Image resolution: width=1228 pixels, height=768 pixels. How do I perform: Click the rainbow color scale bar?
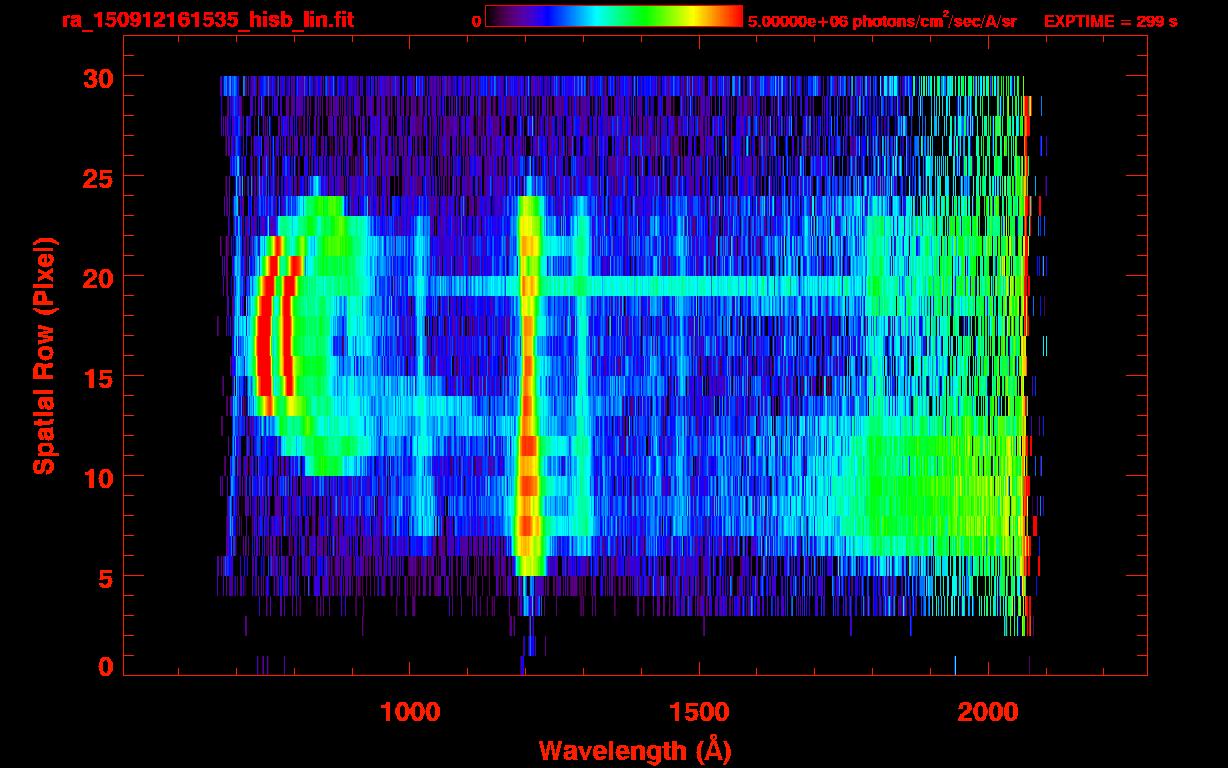[x=614, y=17]
